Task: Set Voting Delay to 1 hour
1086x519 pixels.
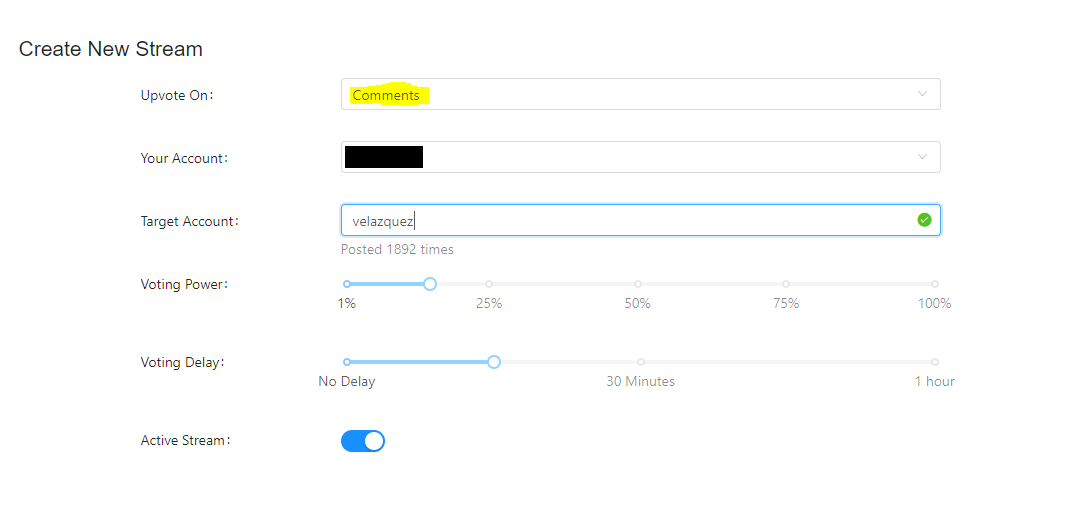Action: click(x=935, y=362)
